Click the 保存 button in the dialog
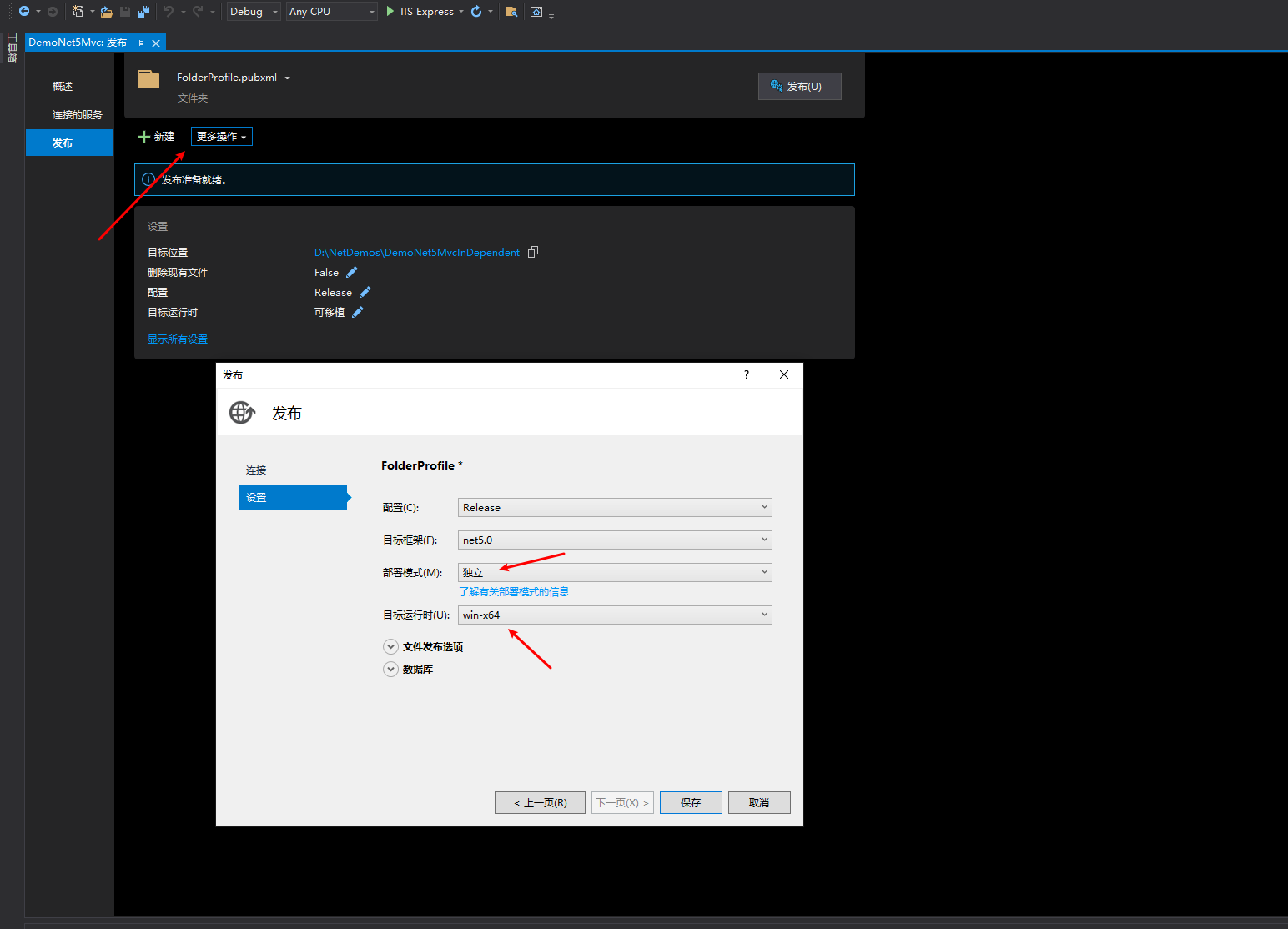This screenshot has width=1288, height=929. pyautogui.click(x=691, y=802)
